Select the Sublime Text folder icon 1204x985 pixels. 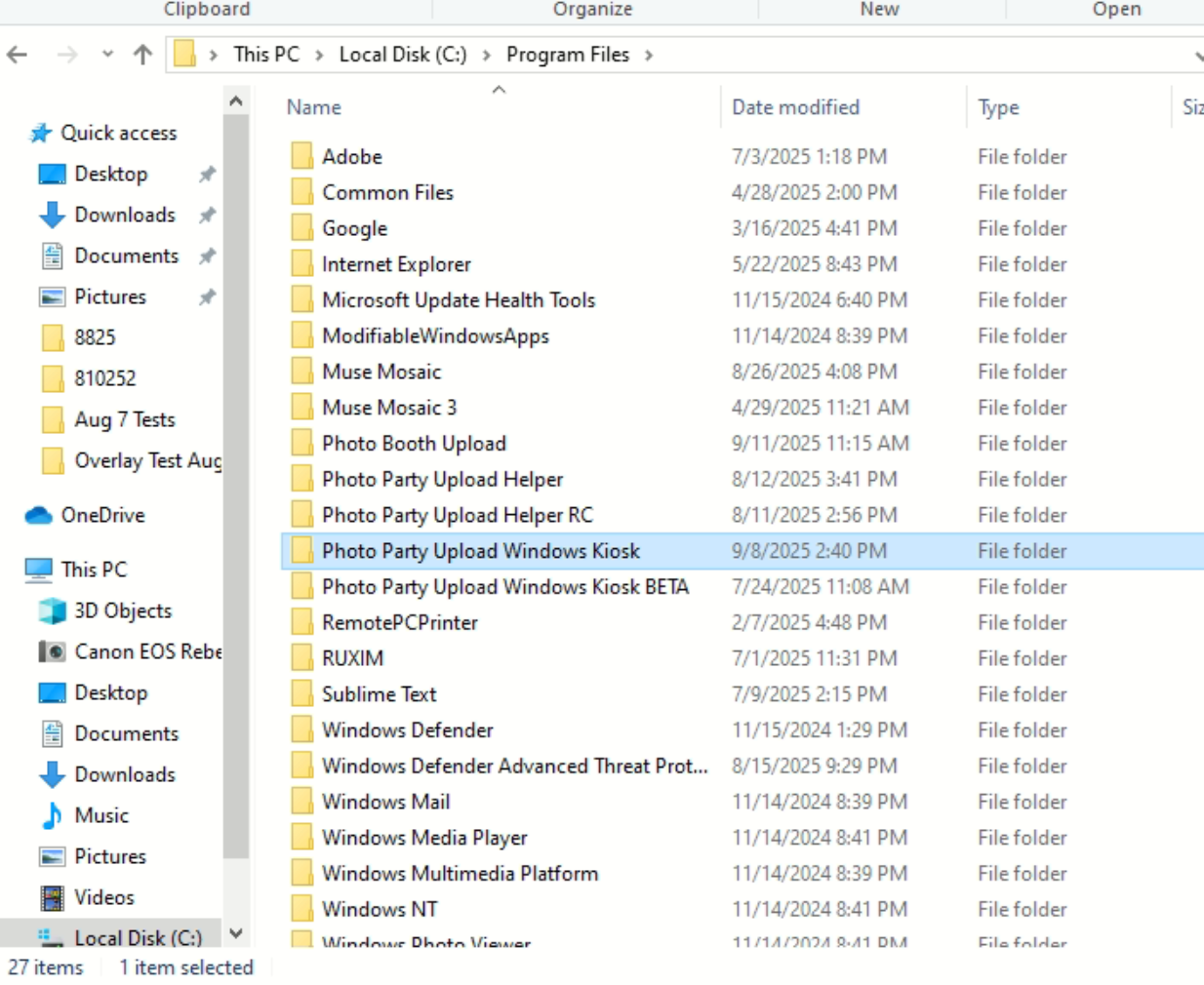(302, 694)
